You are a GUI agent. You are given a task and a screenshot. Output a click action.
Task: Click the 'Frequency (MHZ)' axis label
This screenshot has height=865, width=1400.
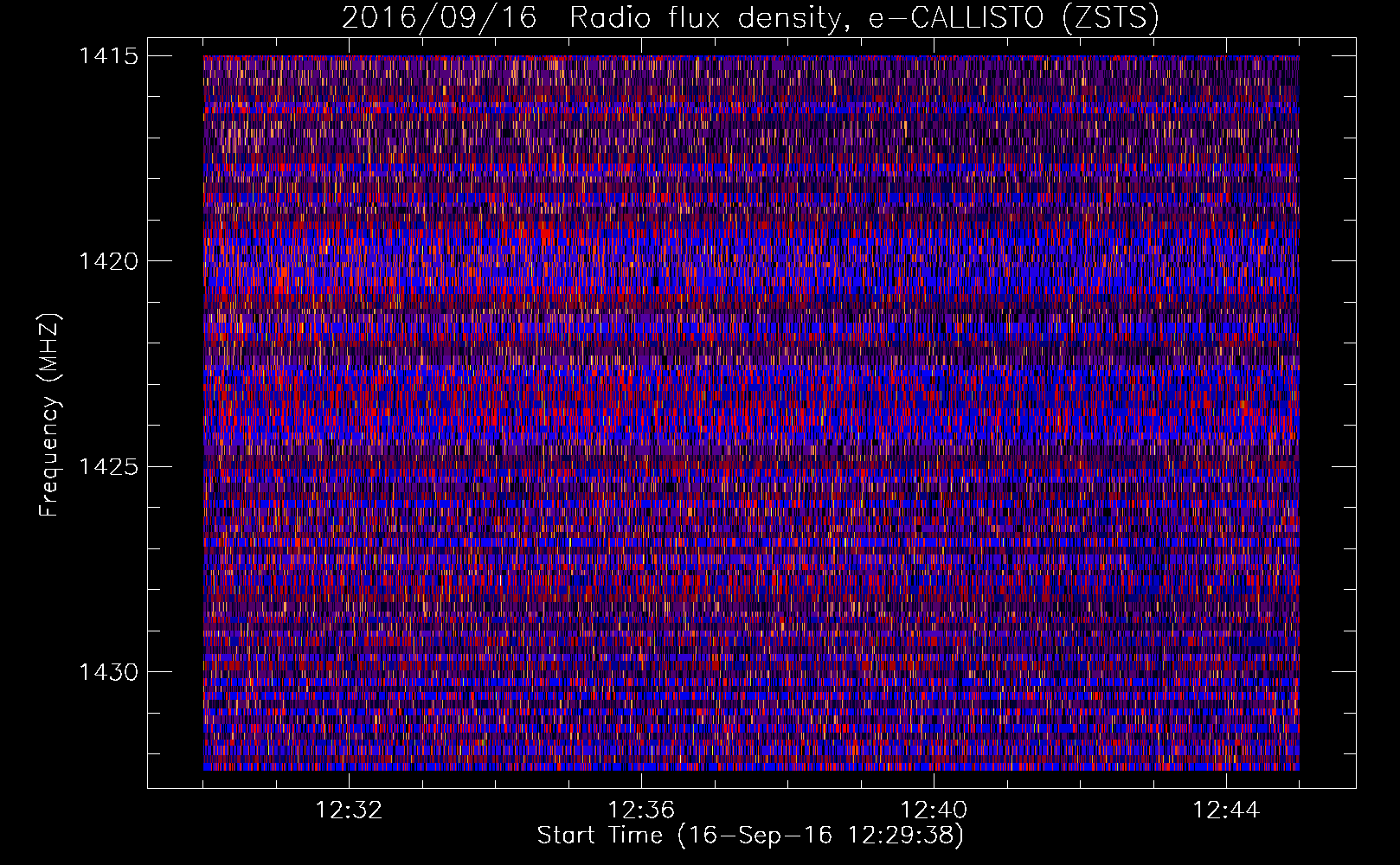pos(49,415)
